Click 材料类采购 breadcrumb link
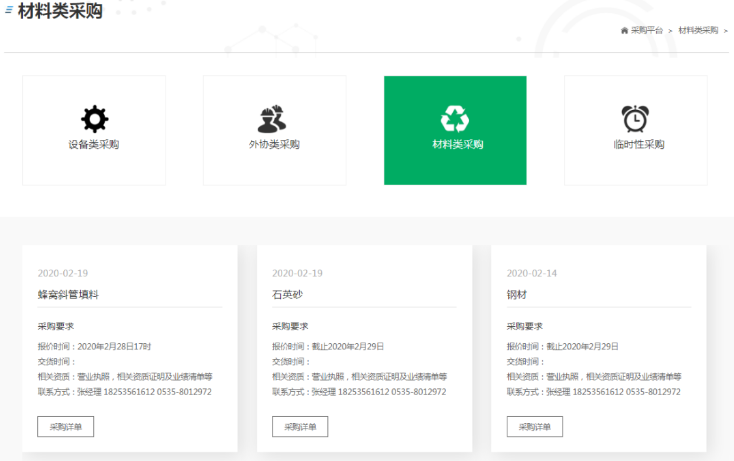 tap(697, 30)
